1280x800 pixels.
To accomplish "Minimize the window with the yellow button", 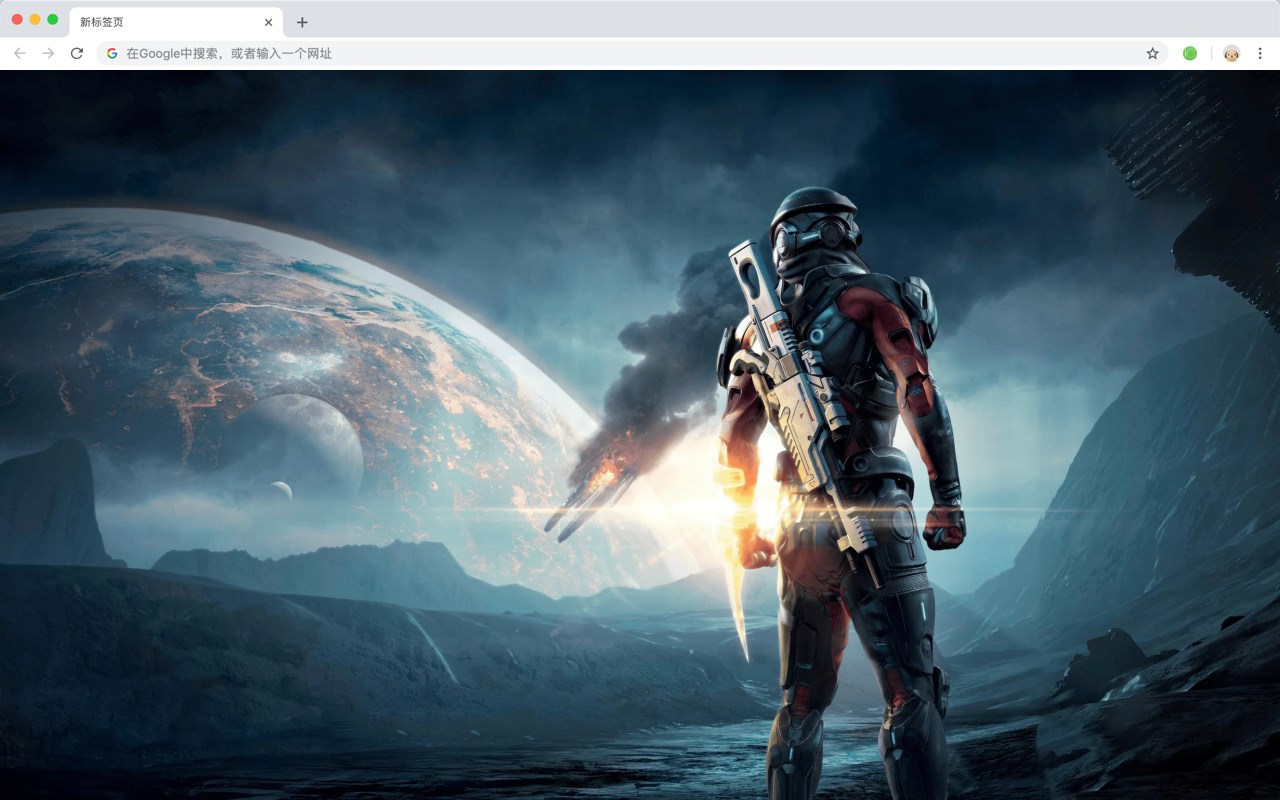I will (x=35, y=19).
